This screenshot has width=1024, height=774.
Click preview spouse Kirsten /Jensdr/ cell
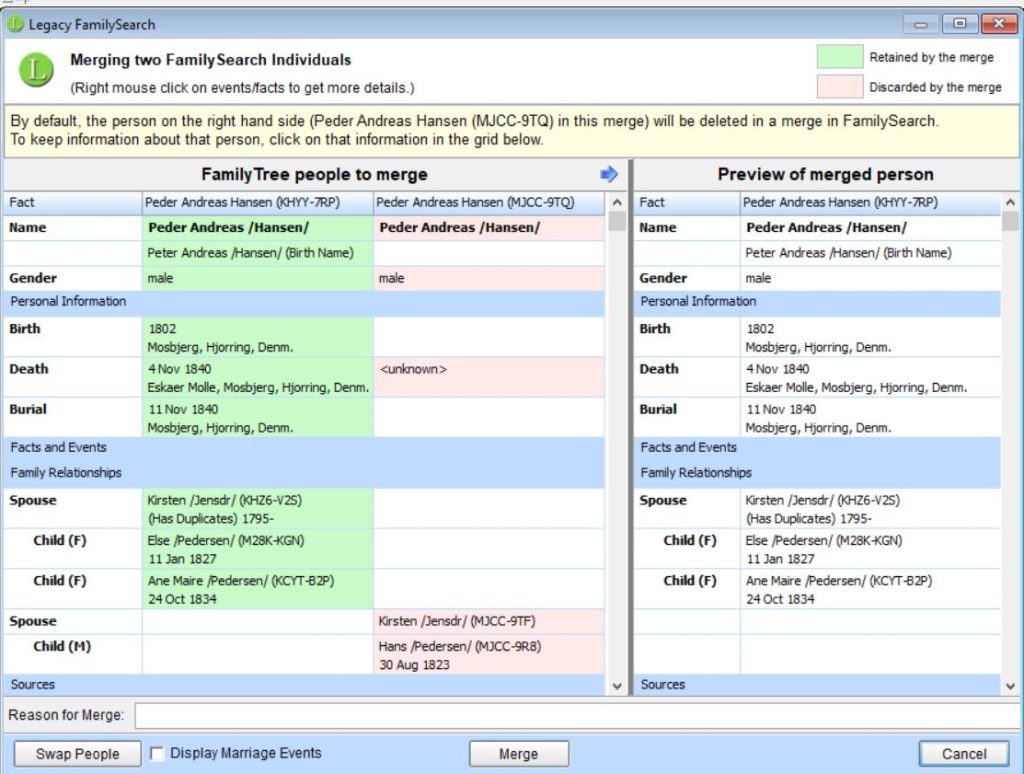[x=871, y=509]
